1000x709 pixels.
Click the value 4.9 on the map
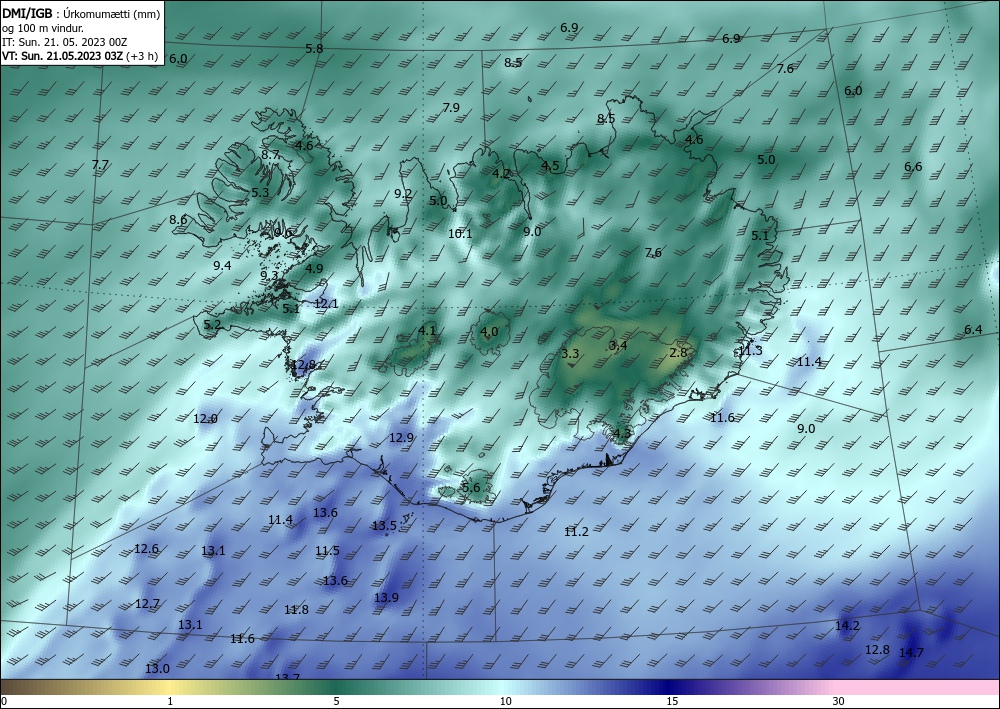[314, 268]
